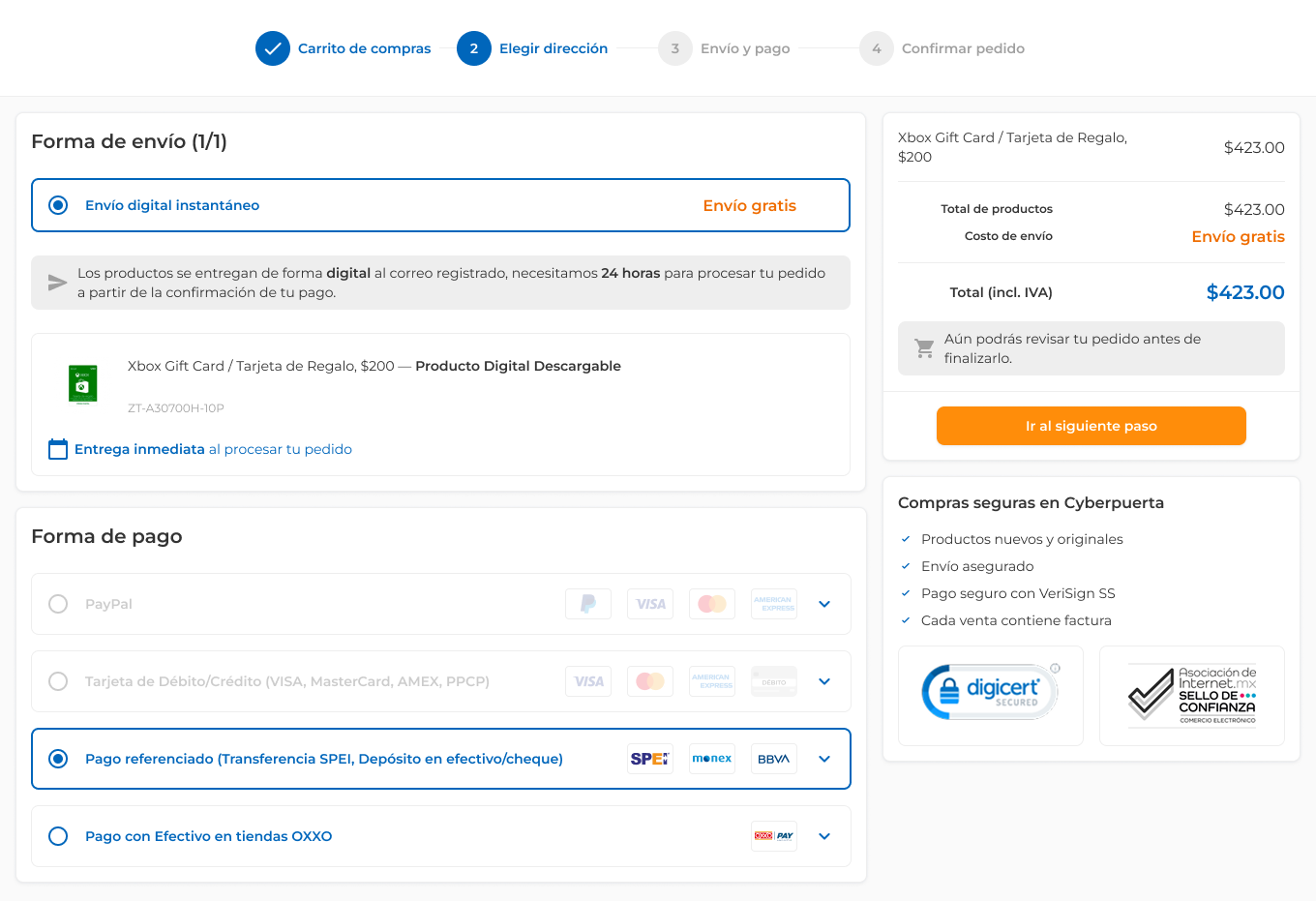Select the PayPal payment radio button

(x=58, y=604)
